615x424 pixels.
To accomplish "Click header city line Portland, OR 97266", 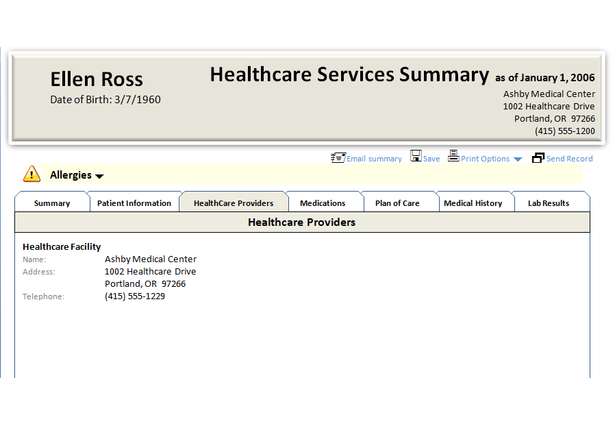I will point(555,119).
